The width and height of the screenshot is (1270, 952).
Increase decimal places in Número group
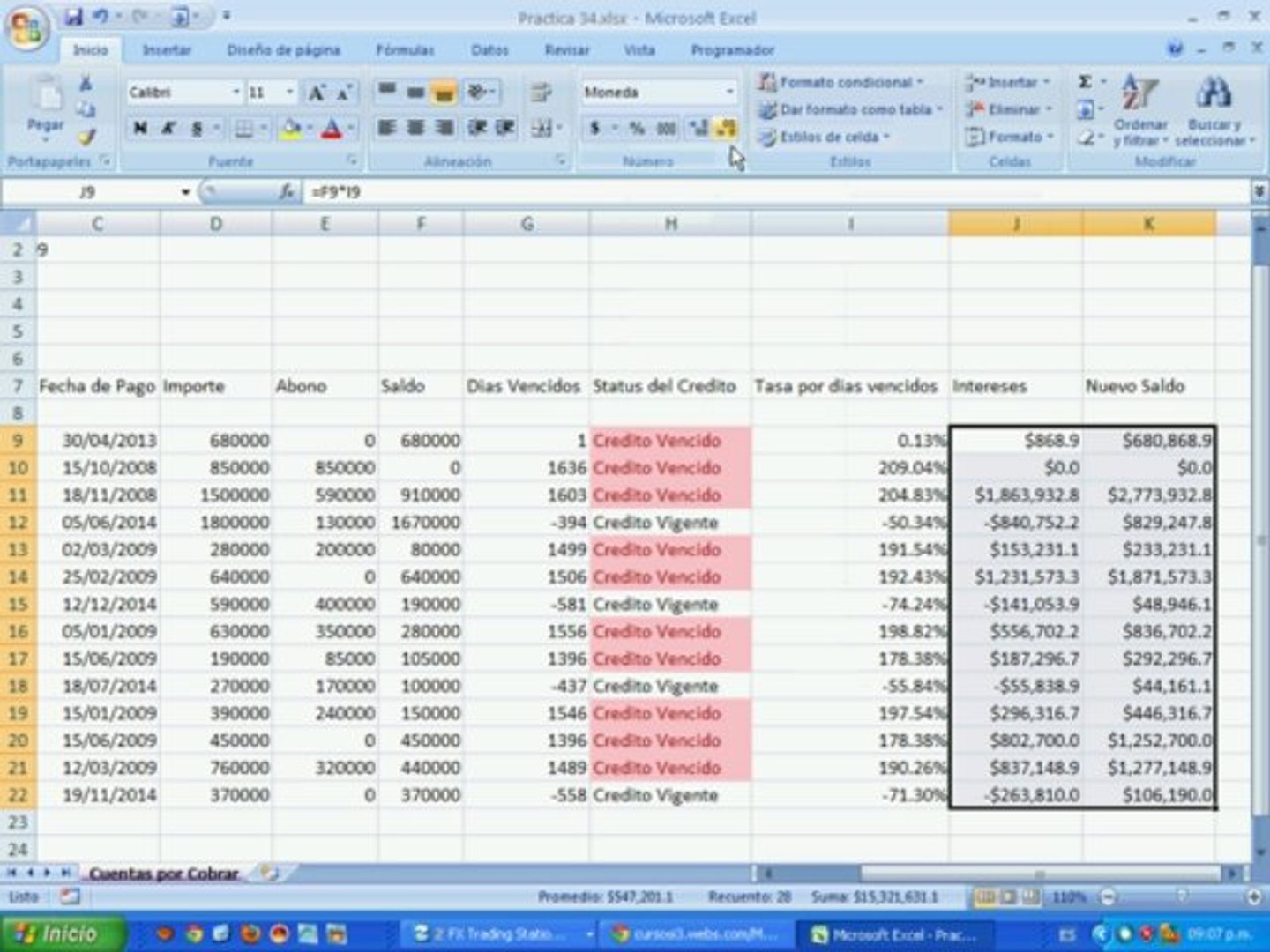(699, 129)
